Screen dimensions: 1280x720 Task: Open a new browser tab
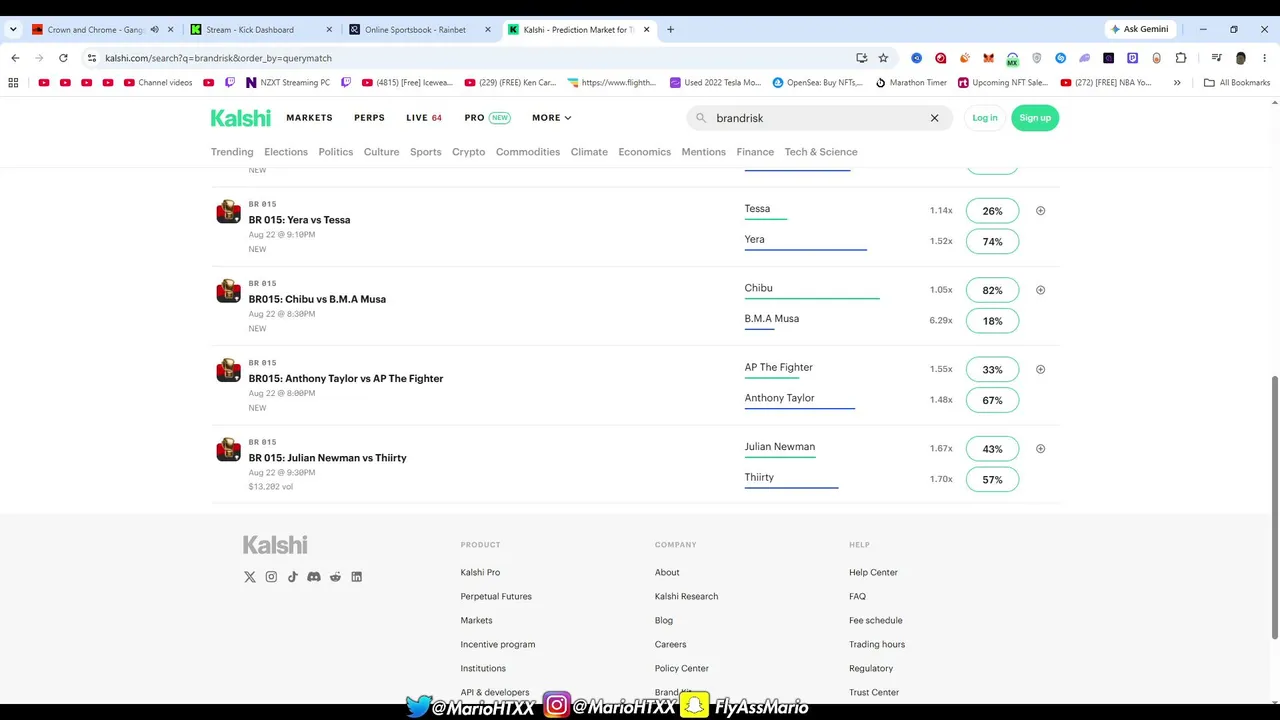[670, 30]
